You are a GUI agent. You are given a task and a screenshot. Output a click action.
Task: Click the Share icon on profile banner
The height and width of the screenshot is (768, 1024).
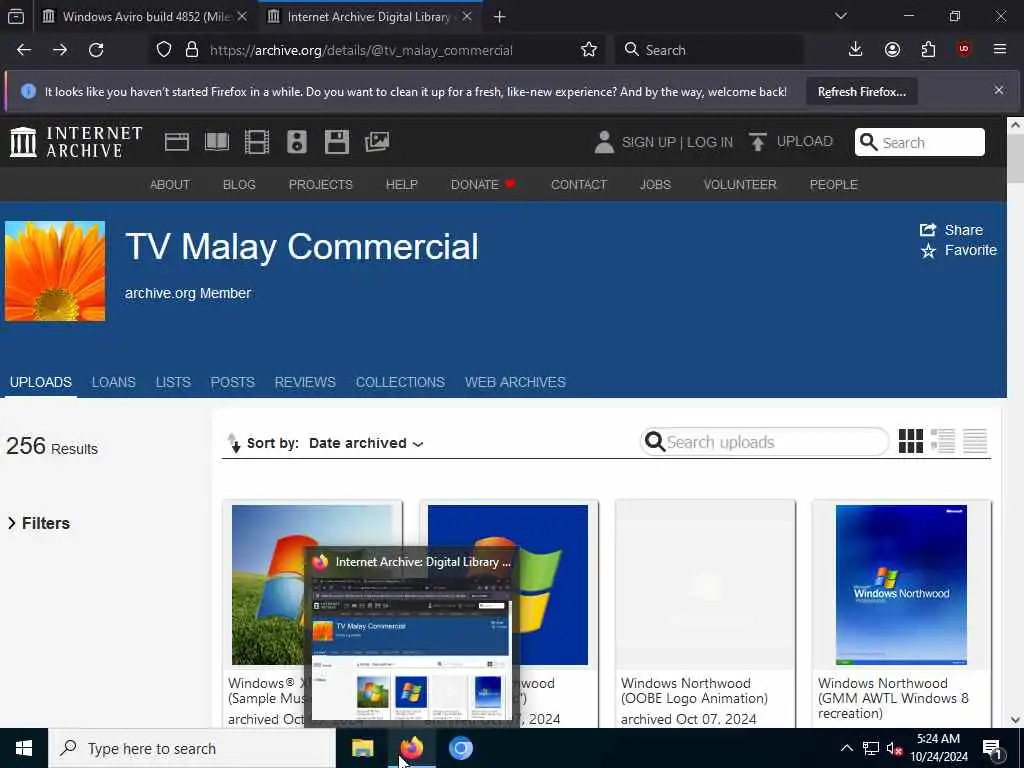tap(928, 229)
